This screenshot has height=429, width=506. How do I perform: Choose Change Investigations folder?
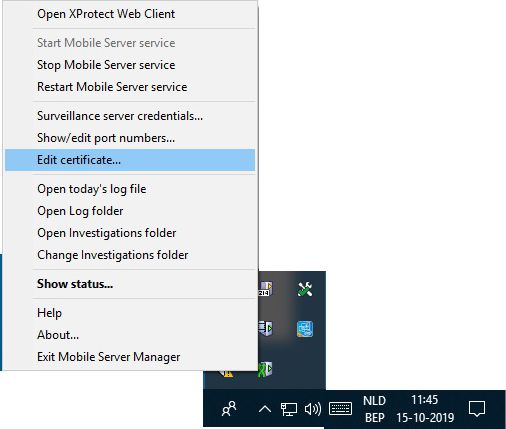(x=130, y=255)
